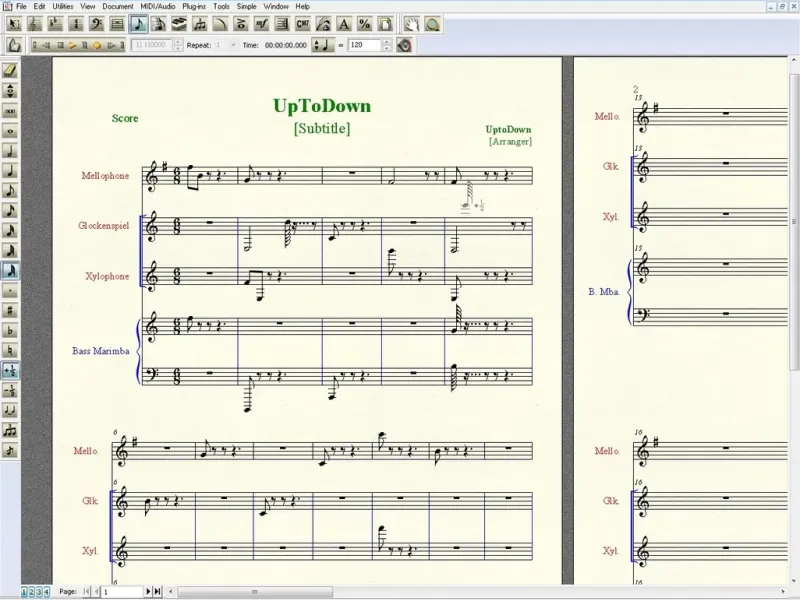Select the Key Signature tool
Screen dimensions: 800x600
point(55,24)
